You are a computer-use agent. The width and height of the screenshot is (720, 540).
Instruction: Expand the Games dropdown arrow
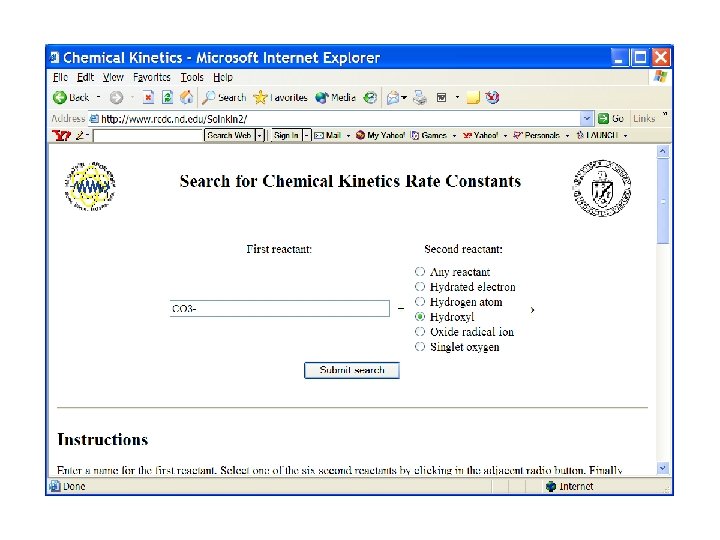[454, 136]
